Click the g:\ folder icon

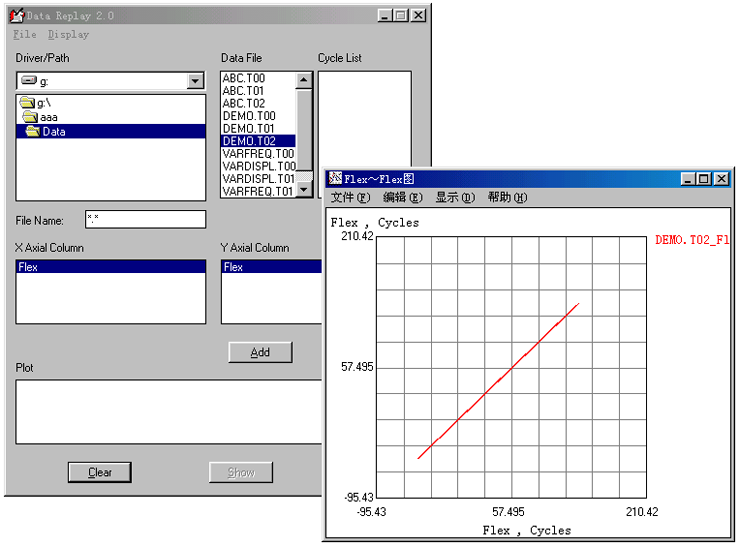tap(27, 102)
